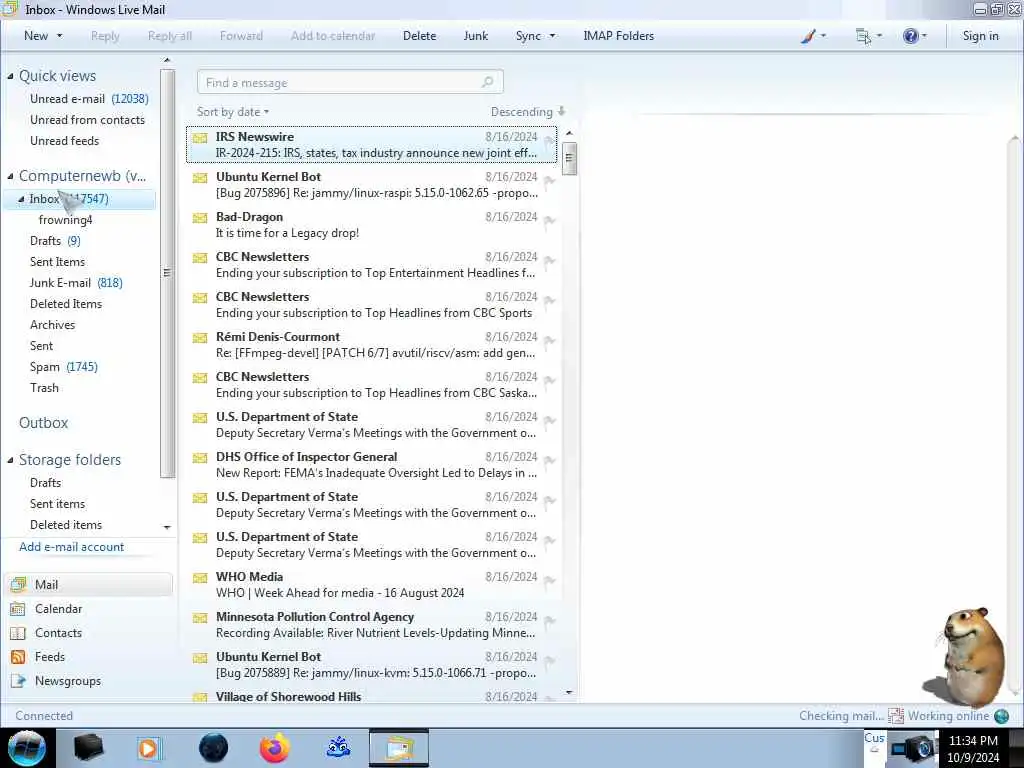
Task: Open the media player taskbar icon
Action: pos(148,748)
